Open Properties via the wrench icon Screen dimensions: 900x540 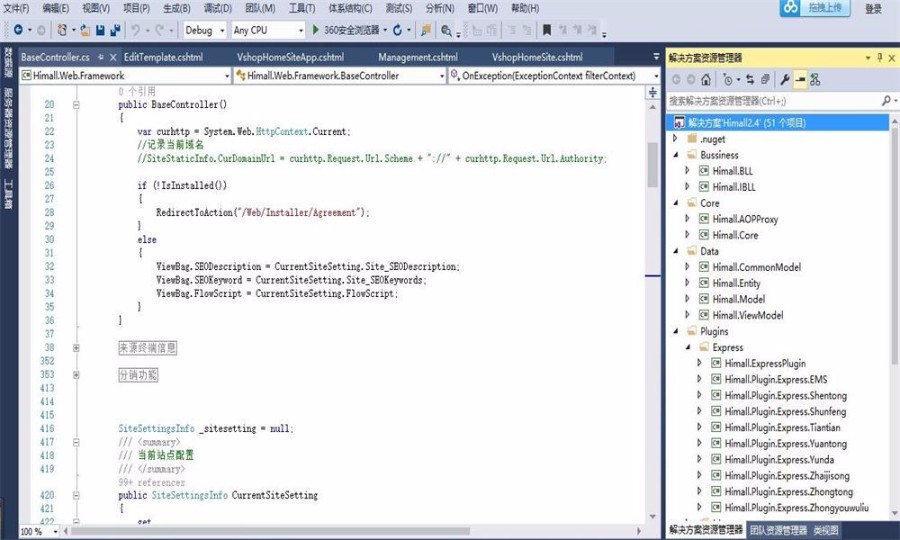785,79
